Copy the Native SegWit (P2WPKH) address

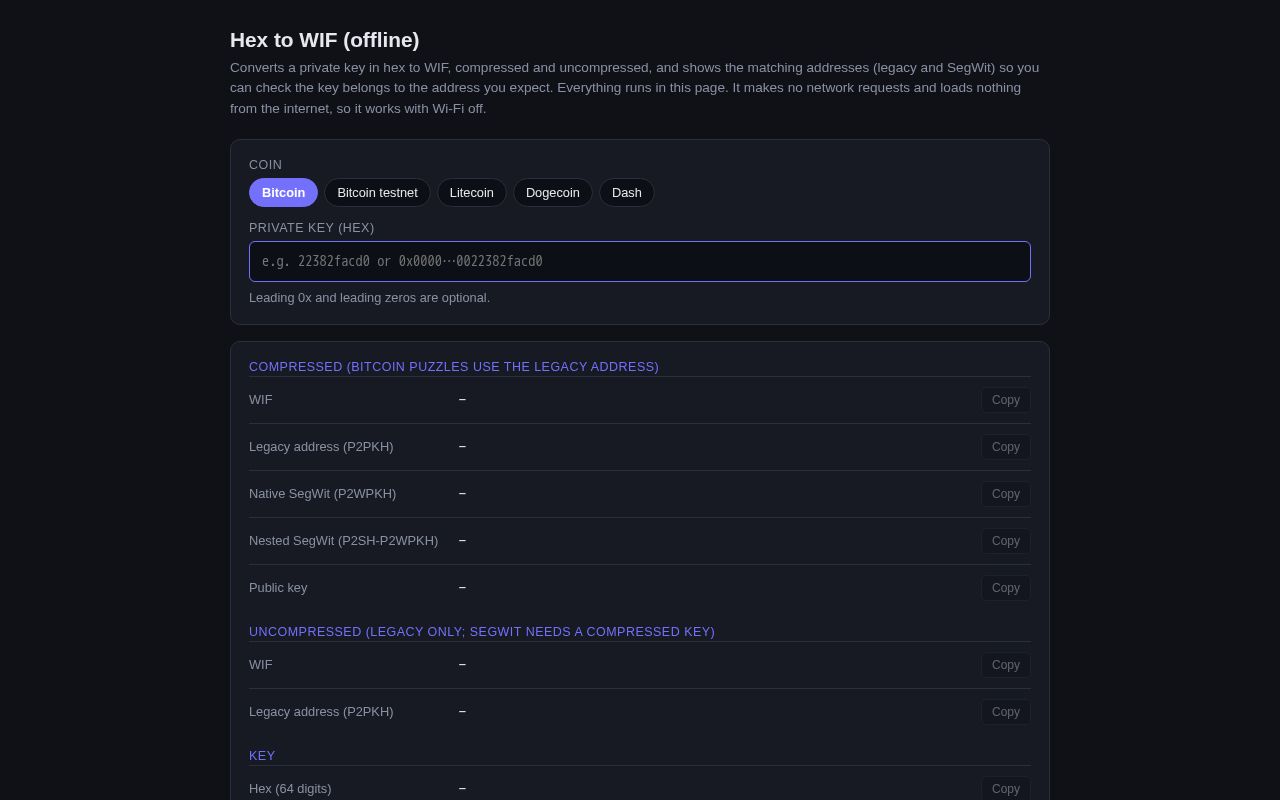click(x=1006, y=494)
